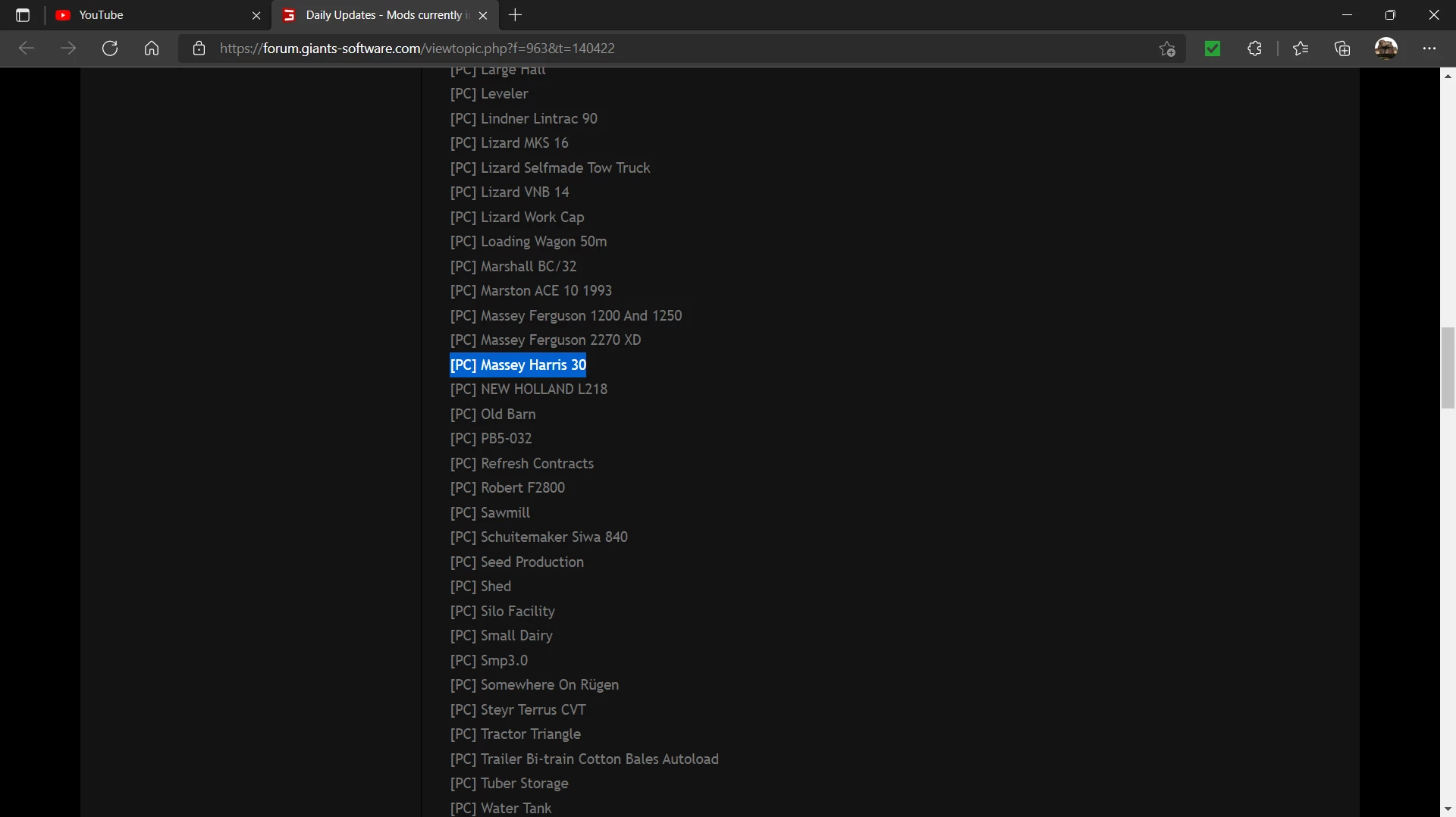This screenshot has height=817, width=1456.
Task: View site information lock icon
Action: 199,49
